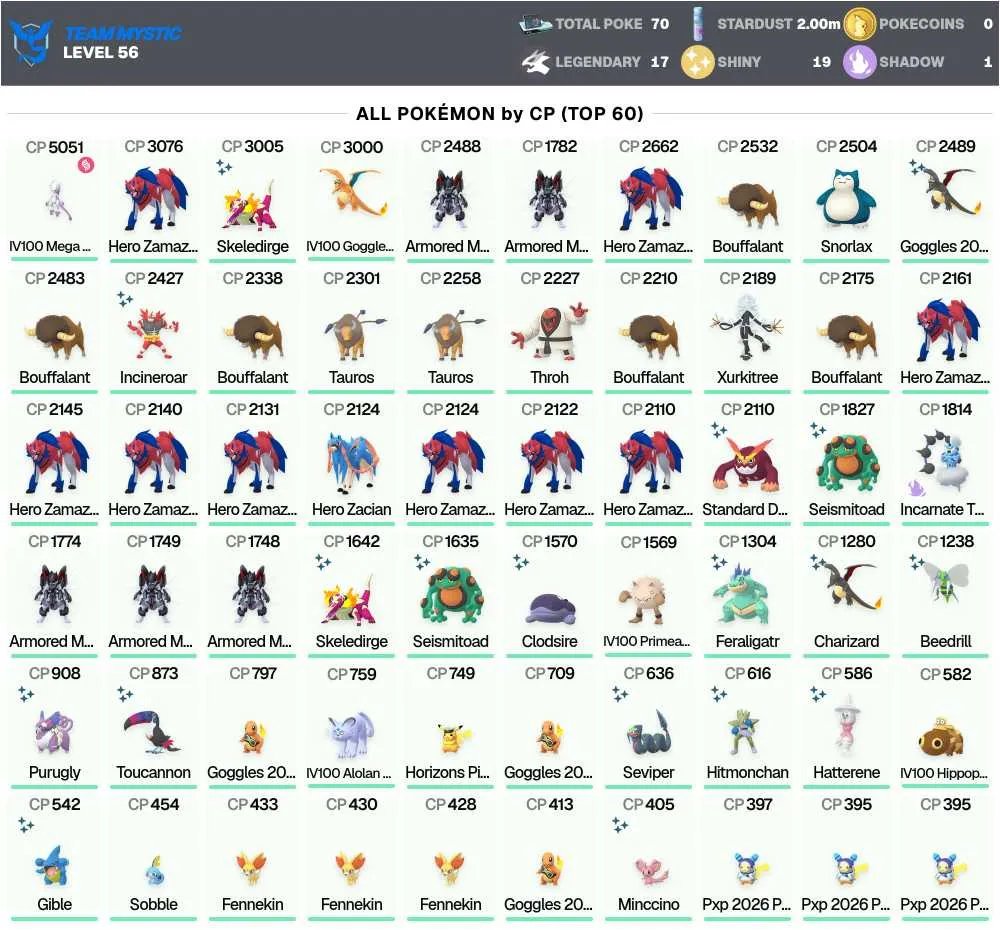
Task: Click the shiny sparkle icon on Minccino's card
Action: pos(620,825)
